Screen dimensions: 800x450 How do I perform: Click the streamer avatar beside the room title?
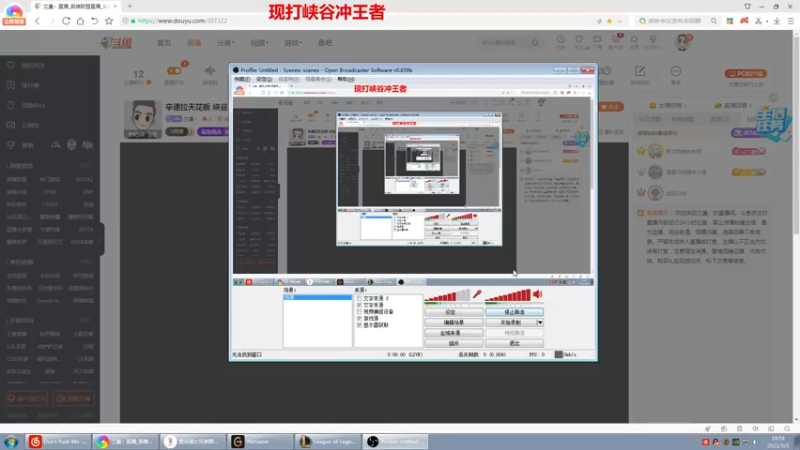coord(143,120)
